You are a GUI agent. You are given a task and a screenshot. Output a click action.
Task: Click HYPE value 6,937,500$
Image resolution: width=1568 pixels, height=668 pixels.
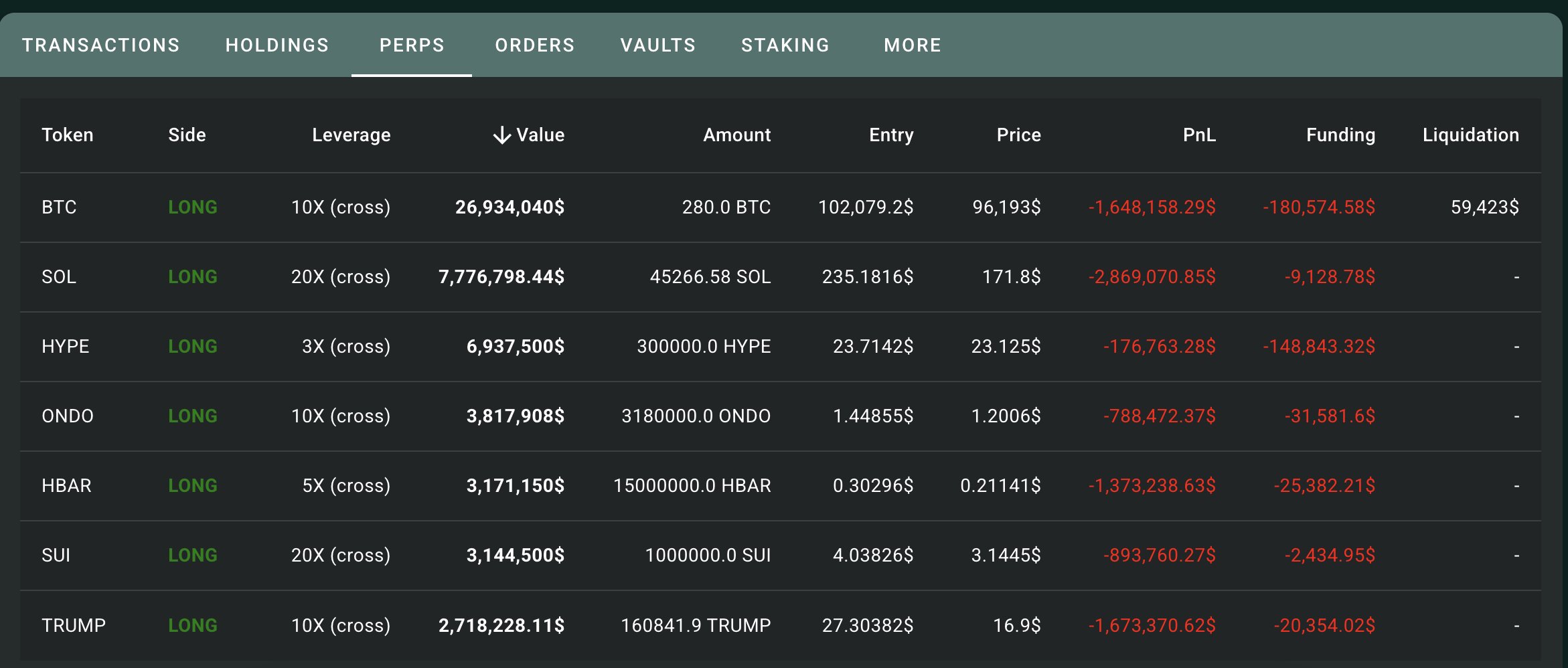point(516,347)
